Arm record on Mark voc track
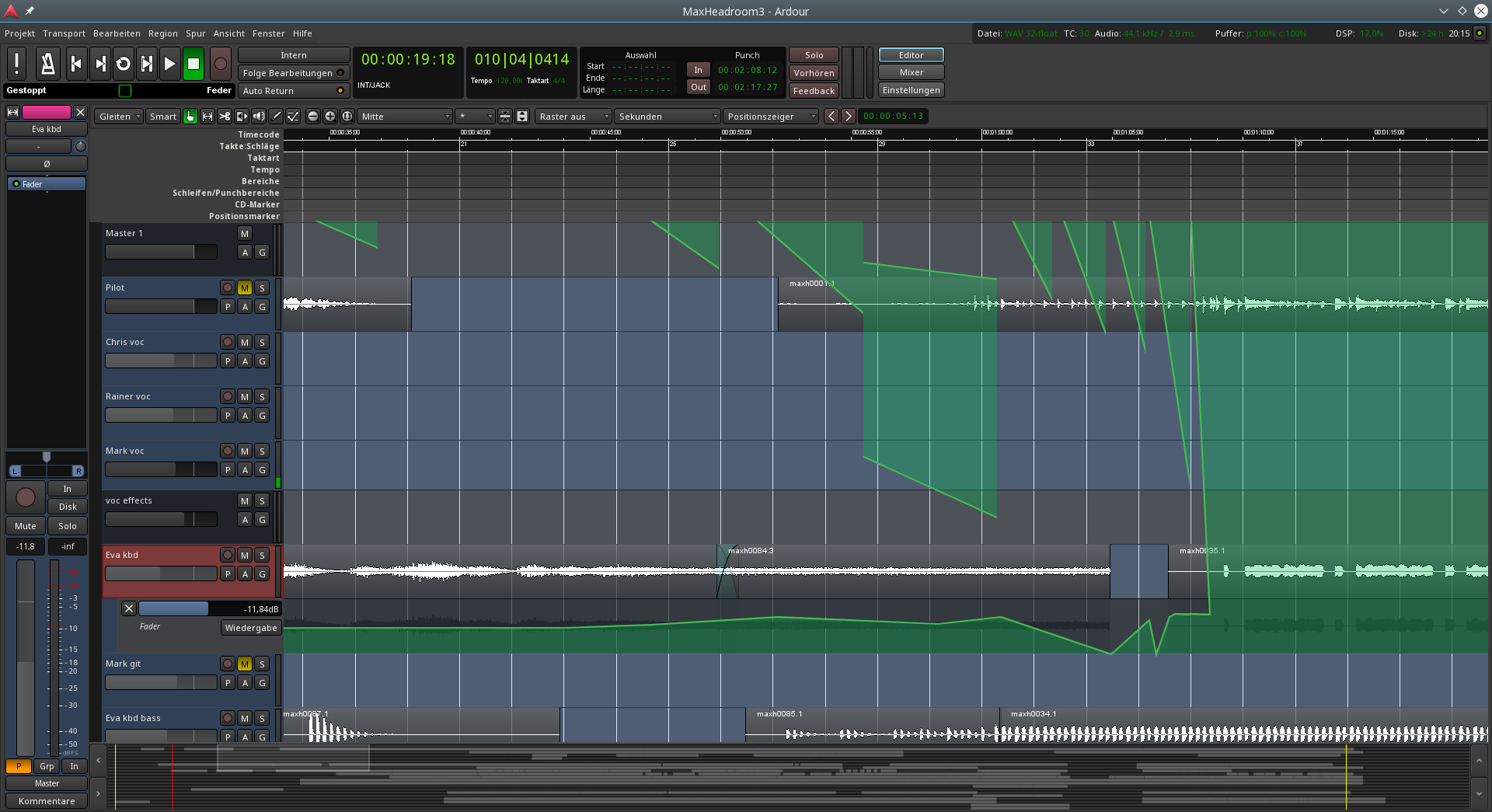Screen dimensions: 1492x812 tap(227, 451)
